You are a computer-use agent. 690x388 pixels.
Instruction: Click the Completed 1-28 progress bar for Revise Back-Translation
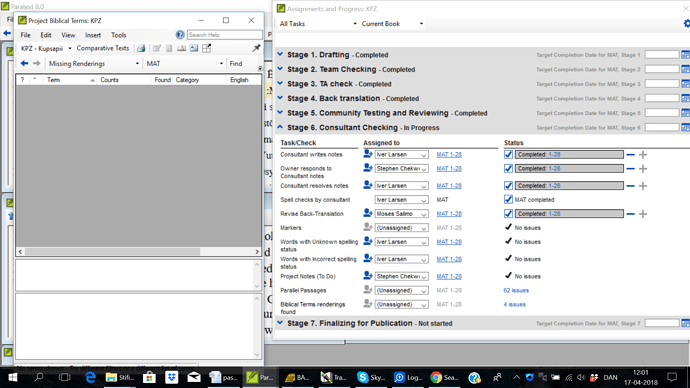(569, 214)
